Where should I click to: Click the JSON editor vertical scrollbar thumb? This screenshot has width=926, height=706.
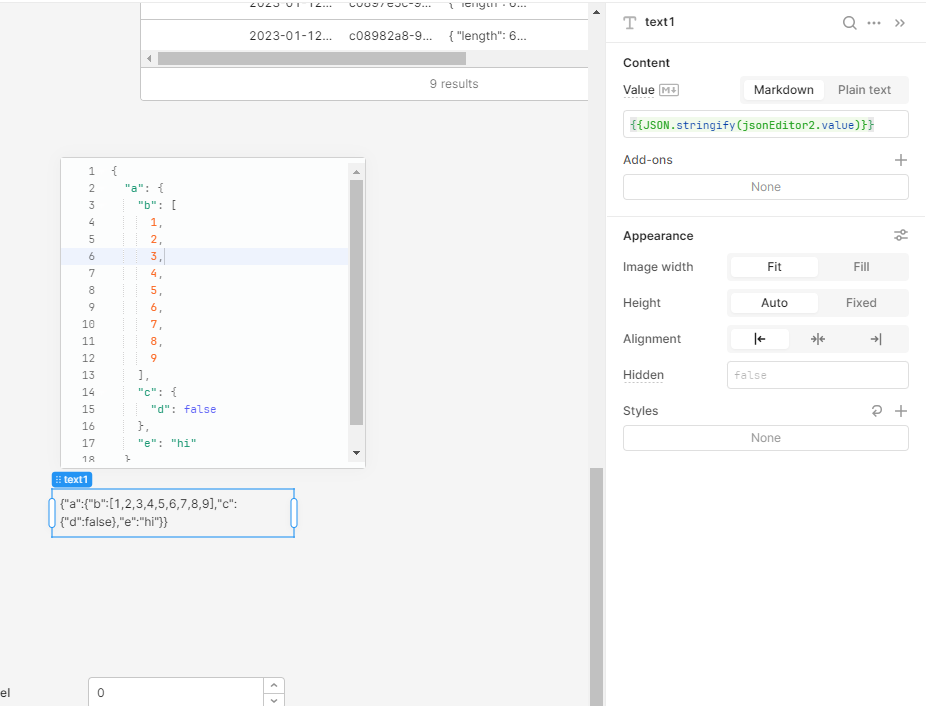[356, 302]
